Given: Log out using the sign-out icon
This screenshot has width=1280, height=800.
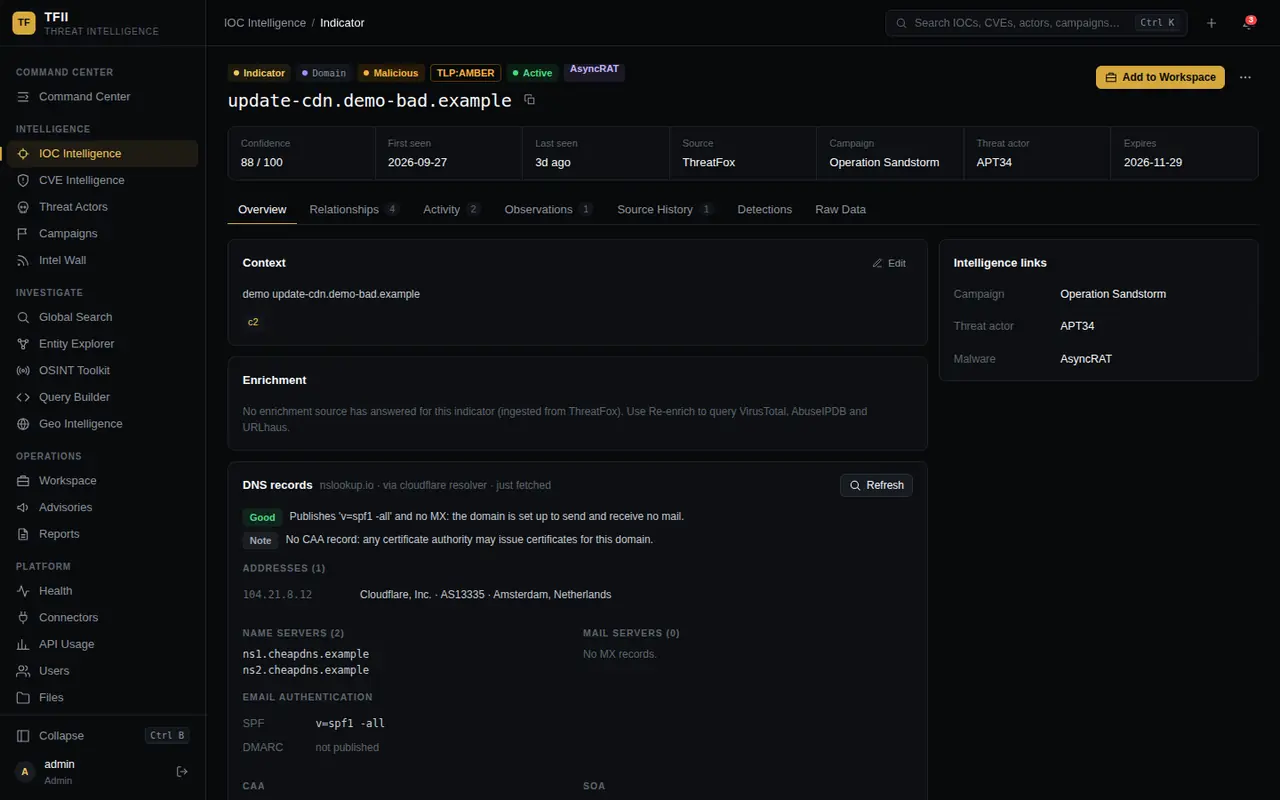Looking at the screenshot, I should pos(182,771).
